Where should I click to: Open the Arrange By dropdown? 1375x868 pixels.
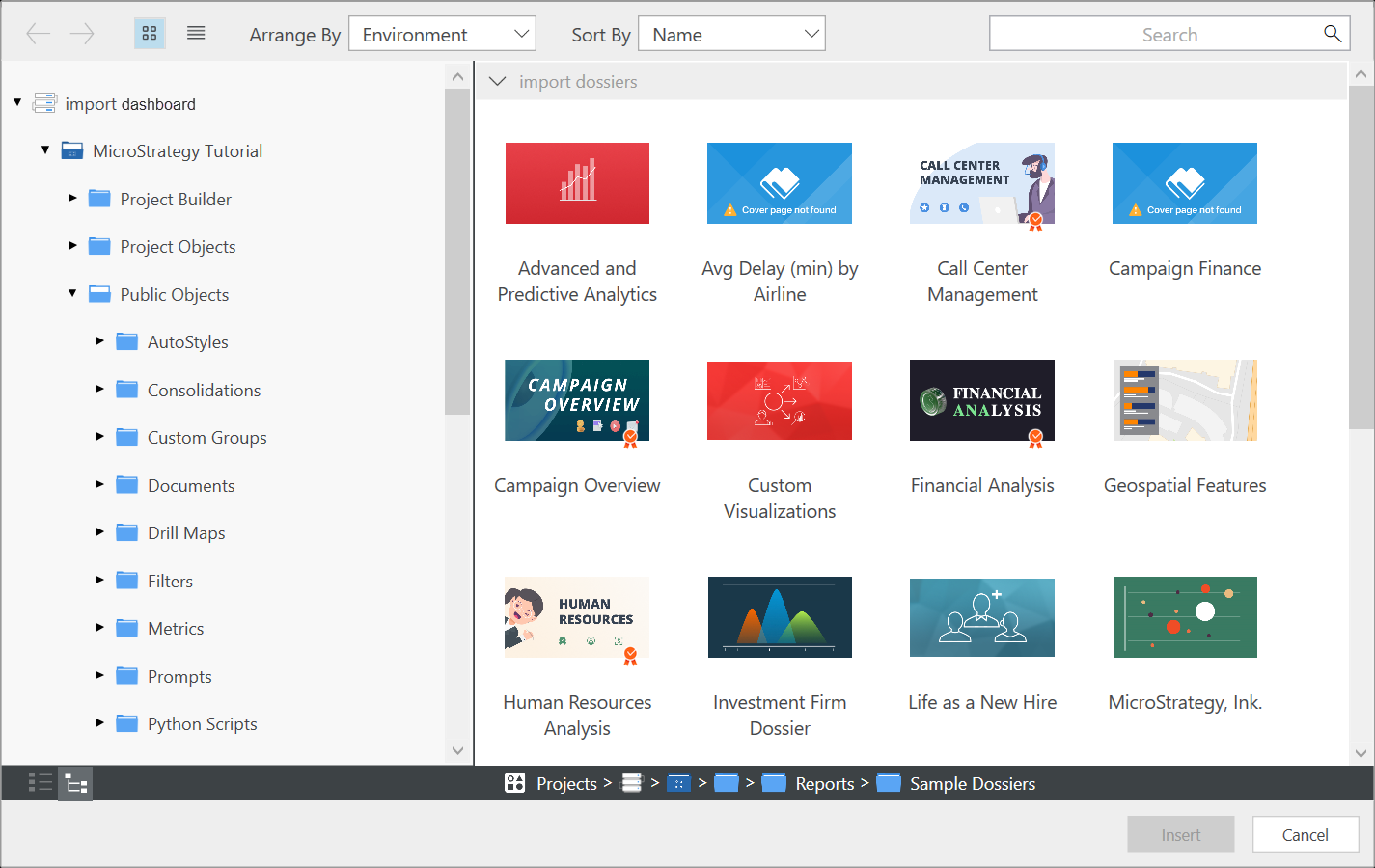tap(442, 34)
